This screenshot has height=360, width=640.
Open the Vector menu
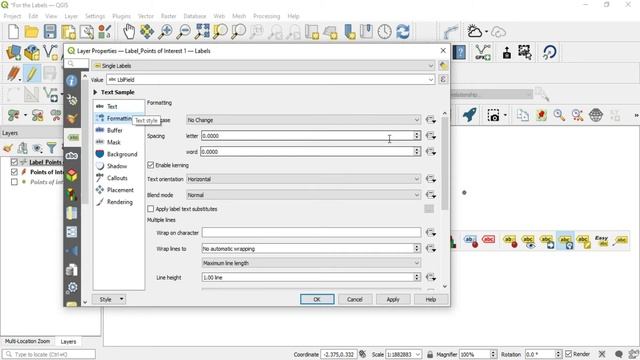coord(146,16)
